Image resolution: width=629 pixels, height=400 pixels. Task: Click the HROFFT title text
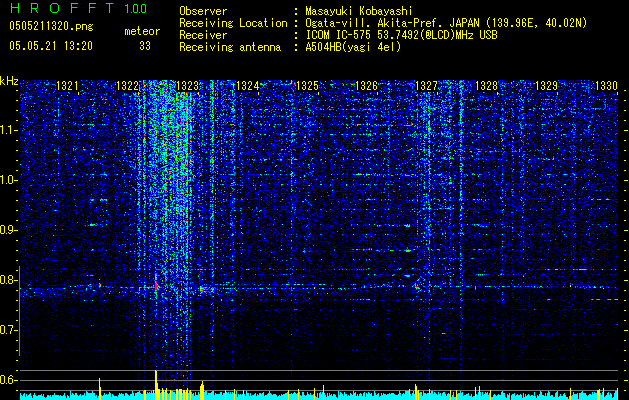pyautogui.click(x=62, y=8)
